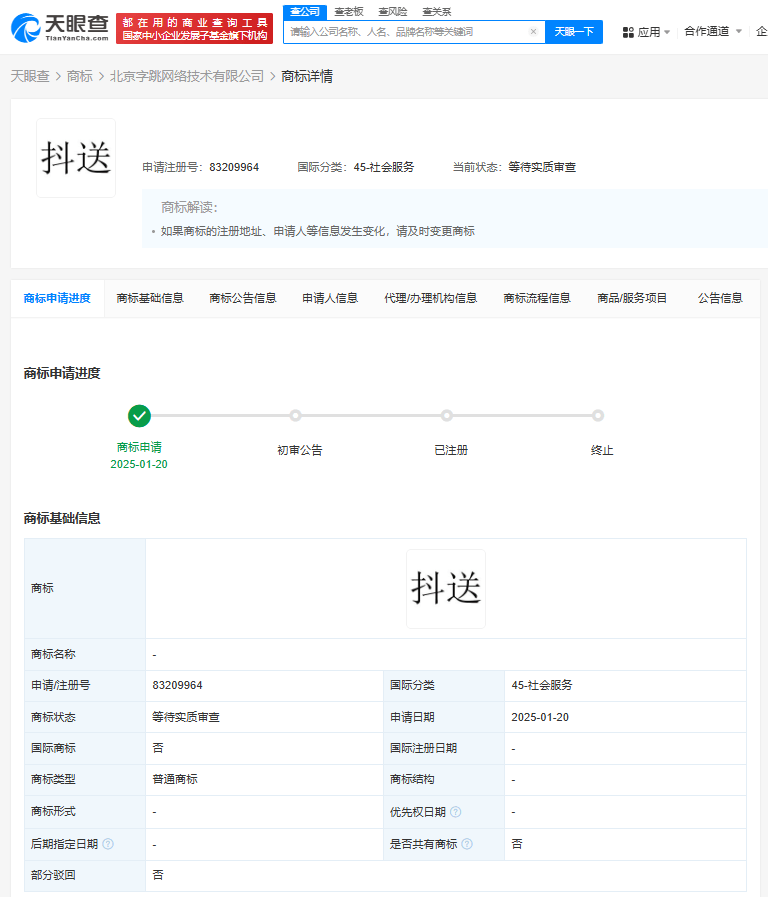Expand the 合作通道 dropdown

click(x=713, y=31)
